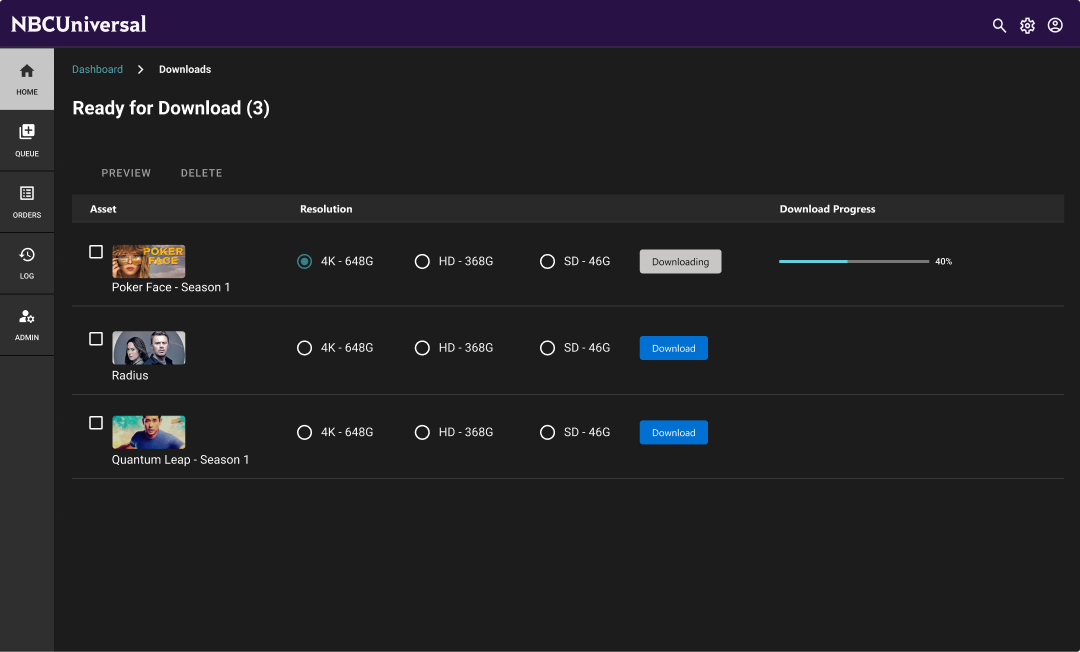Choose SD - 46G for Poker Face

coord(548,262)
